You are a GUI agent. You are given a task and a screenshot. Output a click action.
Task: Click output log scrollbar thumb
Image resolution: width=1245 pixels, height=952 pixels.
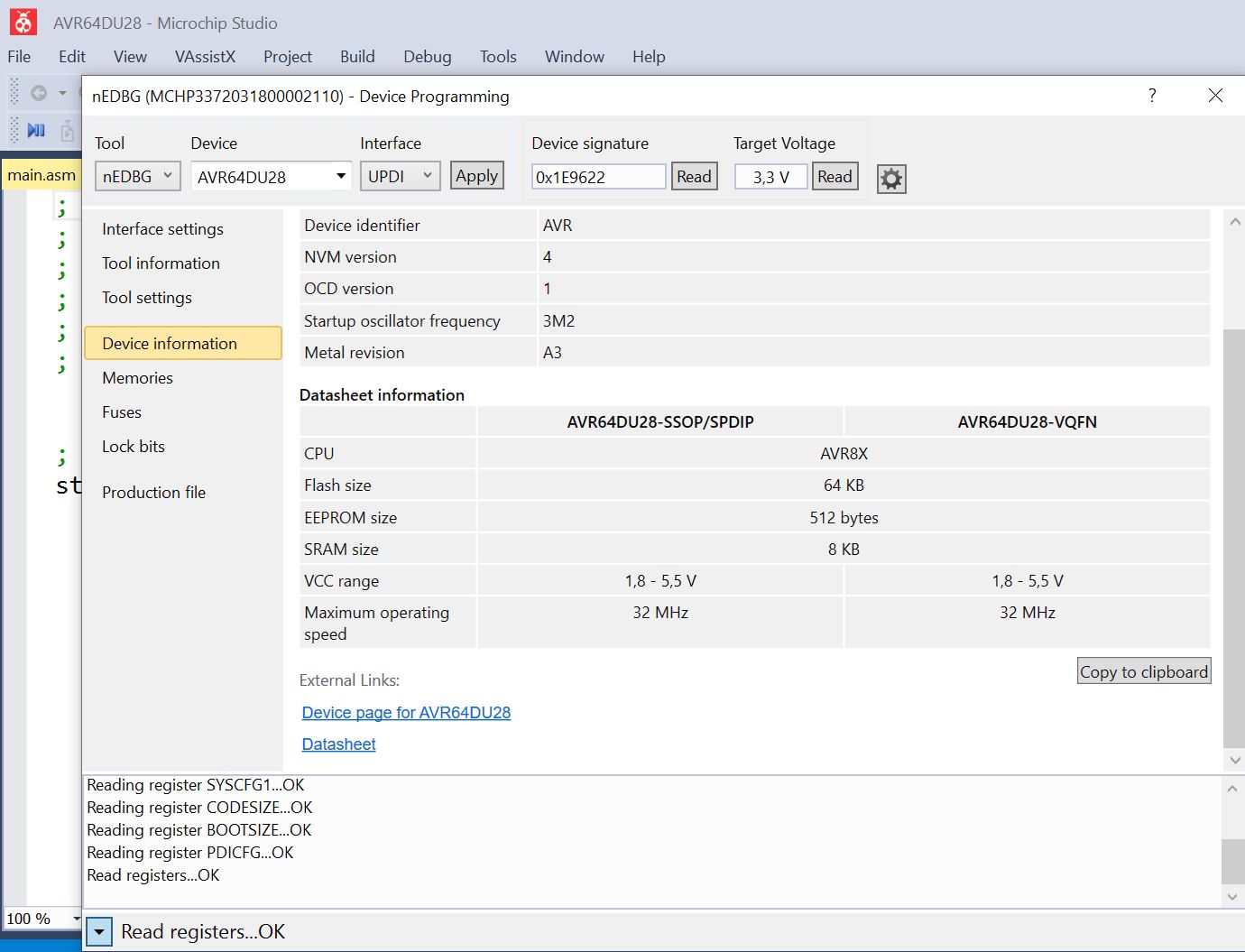(x=1232, y=862)
